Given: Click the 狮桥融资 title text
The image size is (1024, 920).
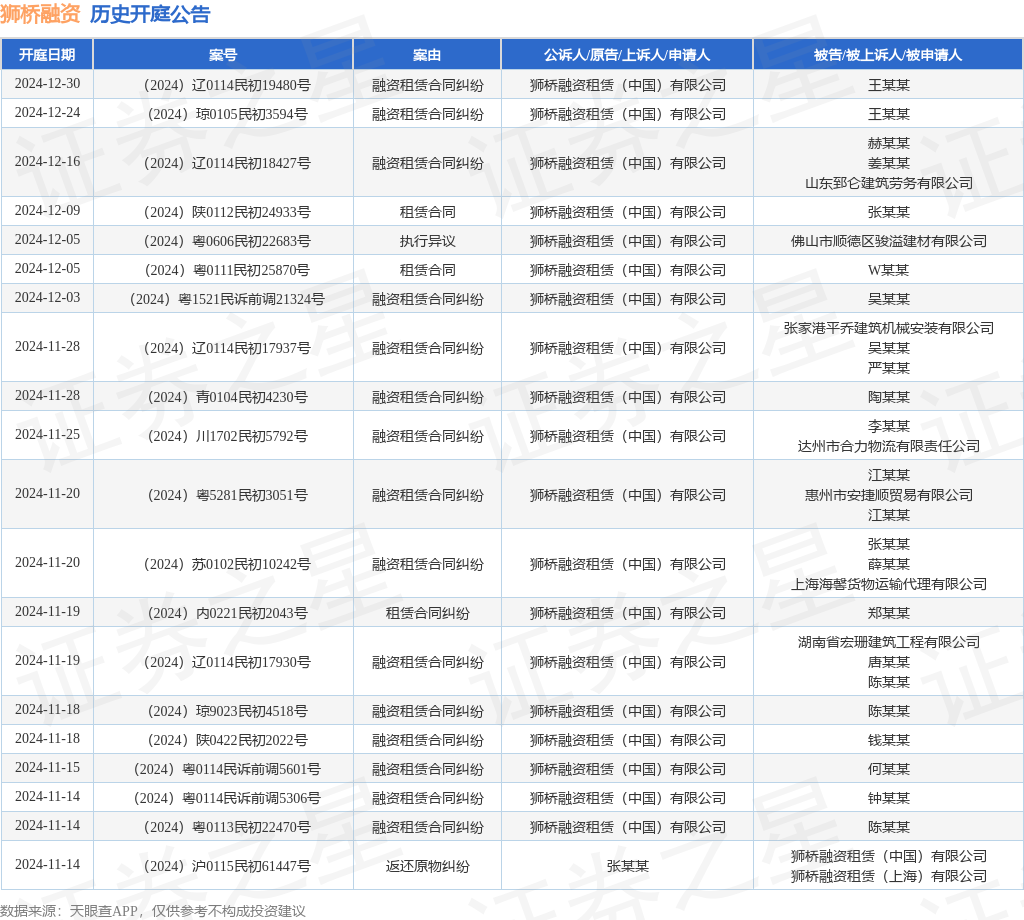Looking at the screenshot, I should (40, 14).
